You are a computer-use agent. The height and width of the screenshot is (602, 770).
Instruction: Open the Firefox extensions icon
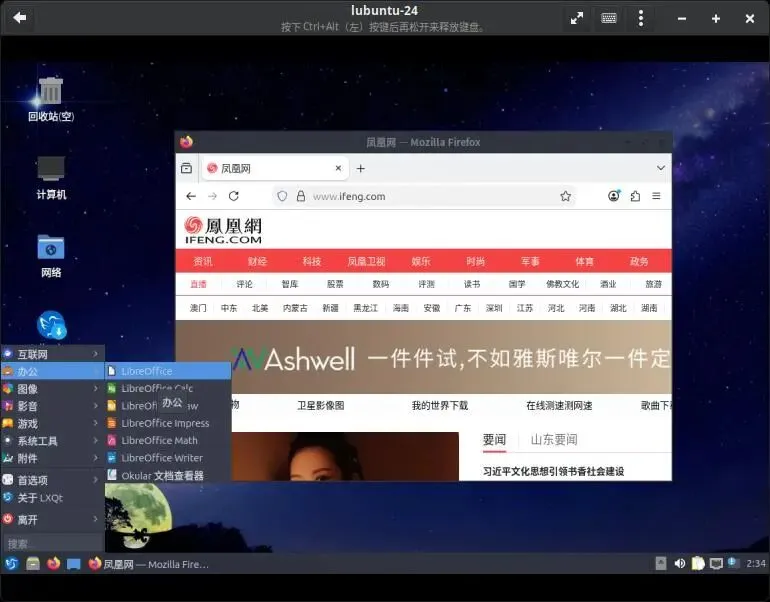(635, 196)
